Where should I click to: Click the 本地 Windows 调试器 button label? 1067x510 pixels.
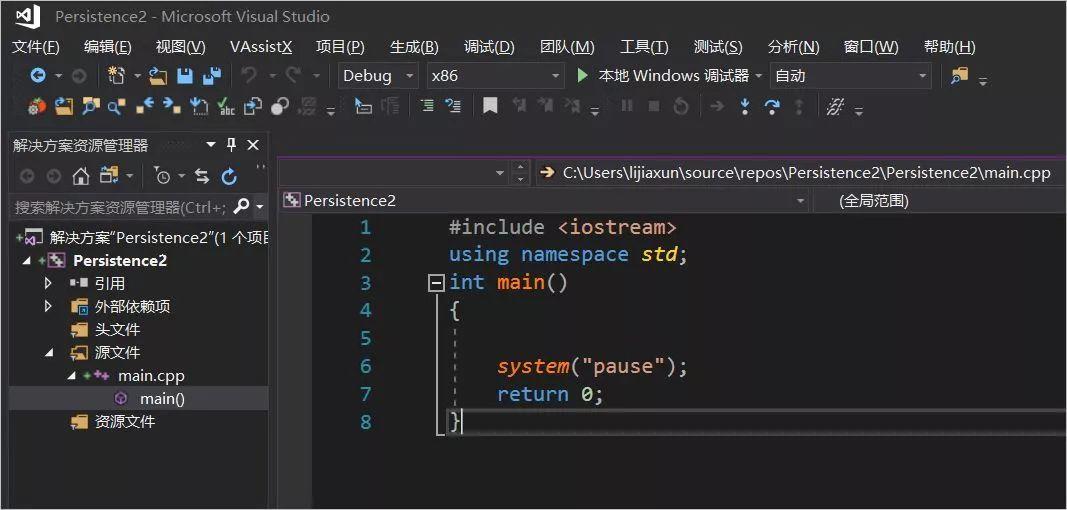[674, 76]
